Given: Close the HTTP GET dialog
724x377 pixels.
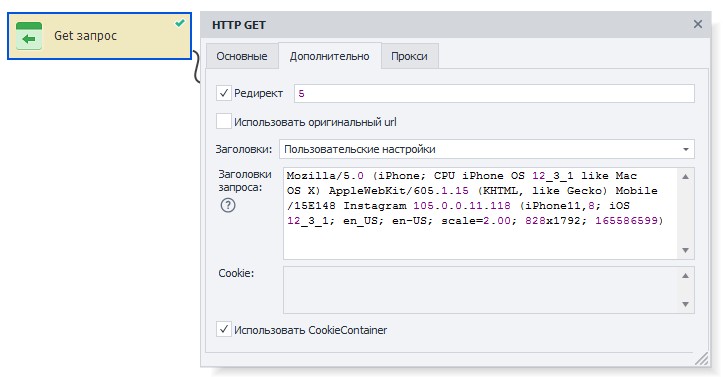Looking at the screenshot, I should [x=698, y=24].
